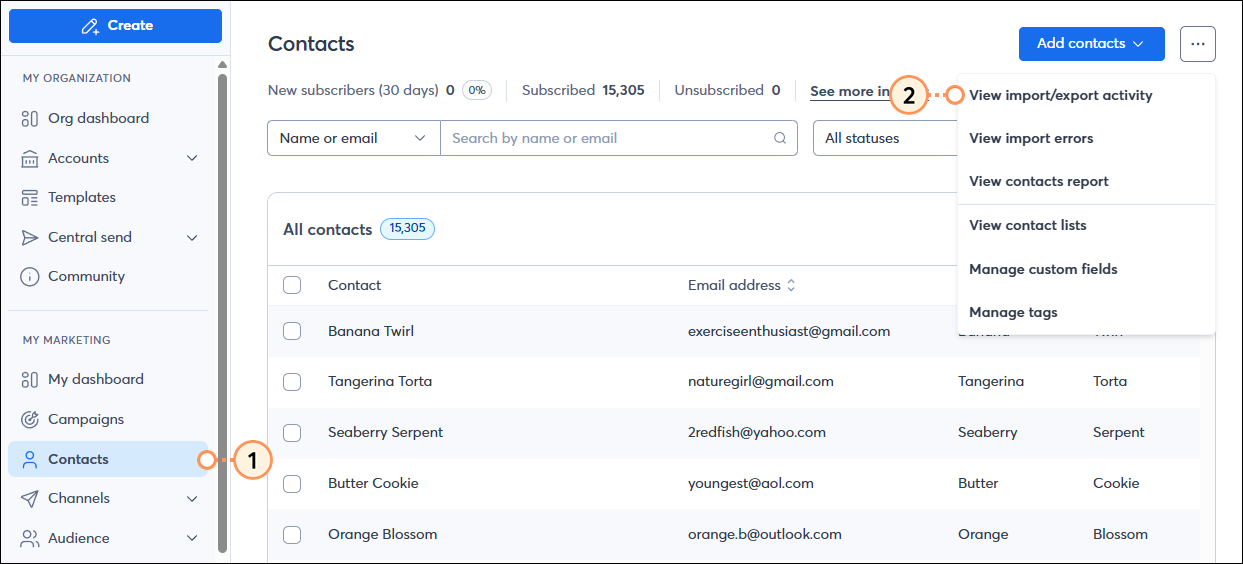Click the Accounts briefcase icon

pyautogui.click(x=30, y=158)
